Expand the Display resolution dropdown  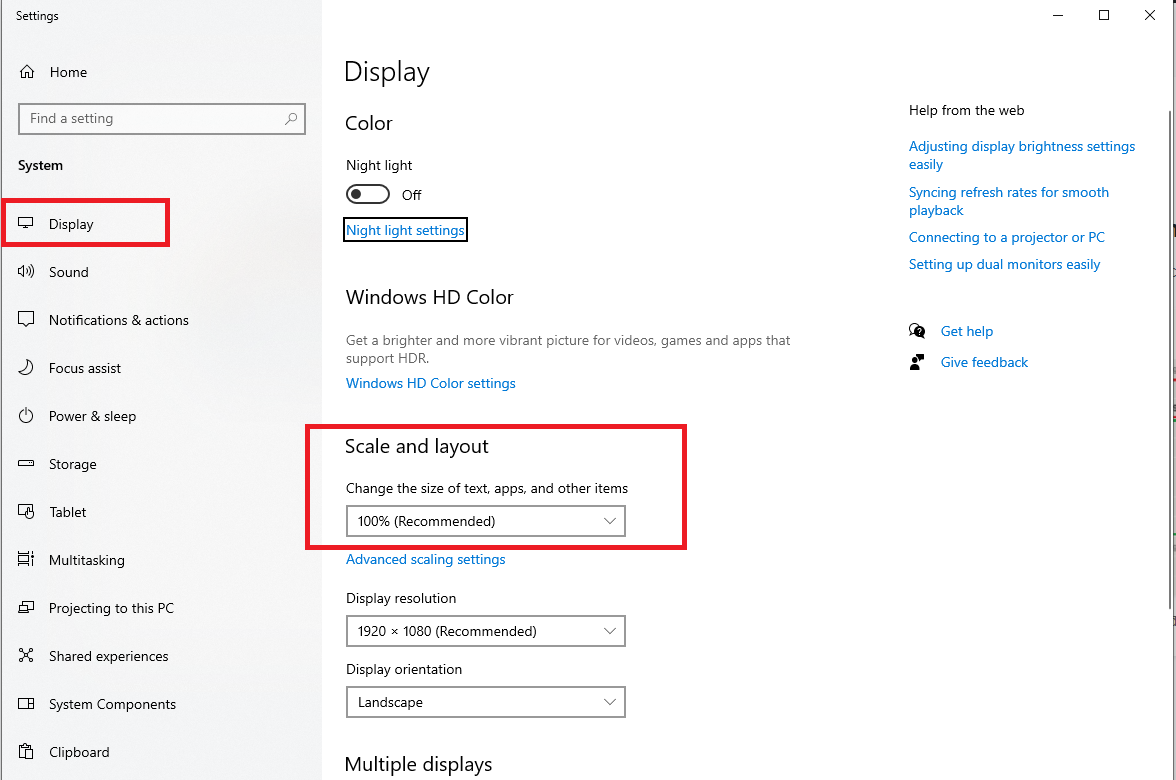click(x=485, y=631)
